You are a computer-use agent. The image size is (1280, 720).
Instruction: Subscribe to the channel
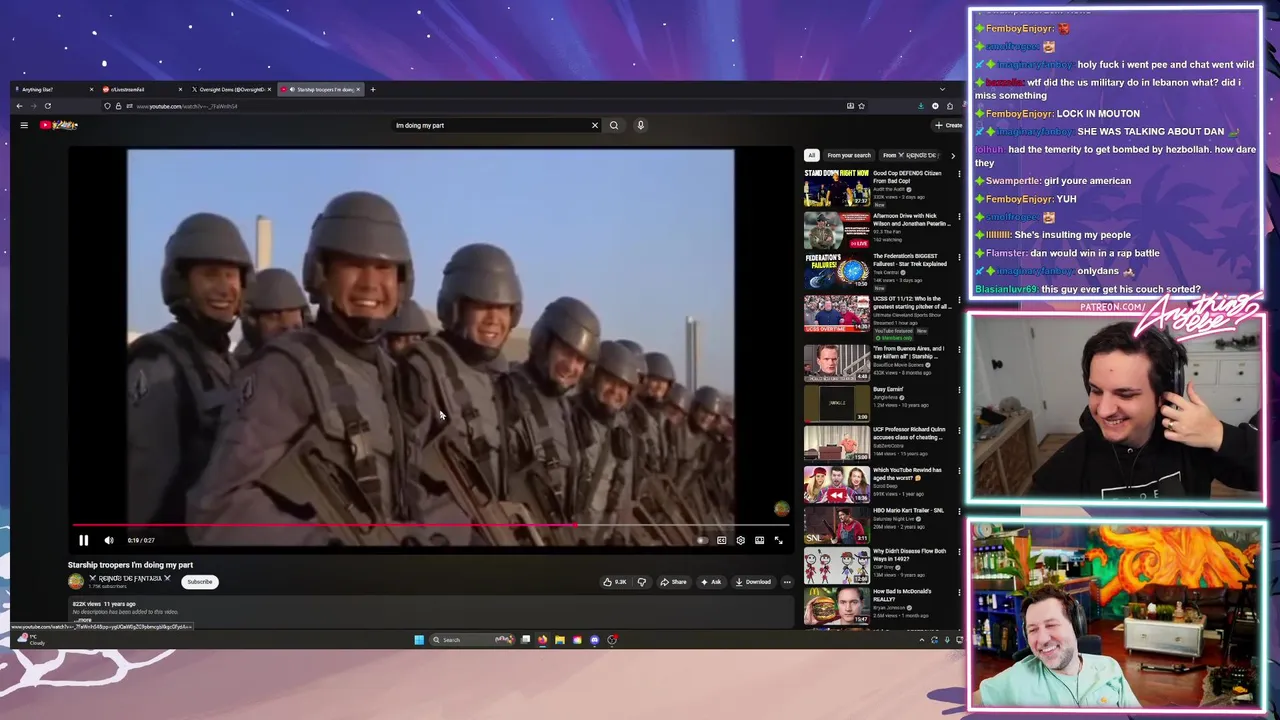200,582
